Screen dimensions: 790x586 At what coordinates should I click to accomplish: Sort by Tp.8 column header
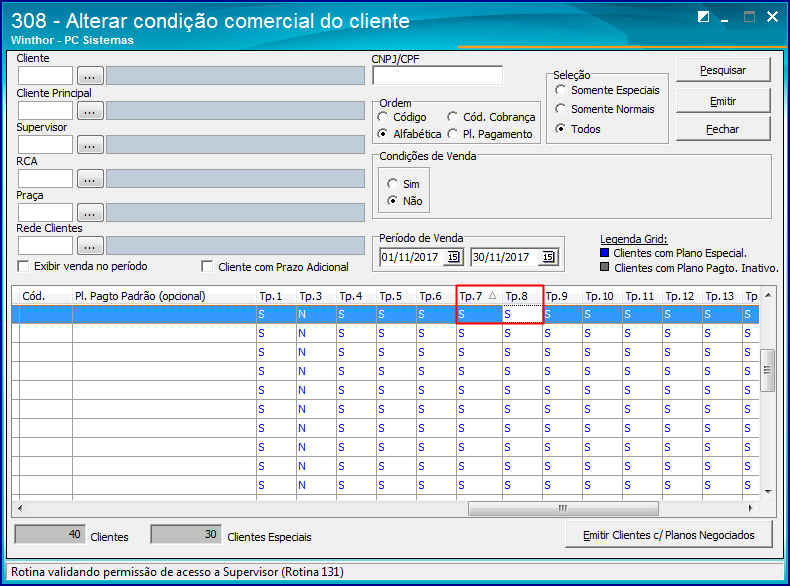pos(522,296)
